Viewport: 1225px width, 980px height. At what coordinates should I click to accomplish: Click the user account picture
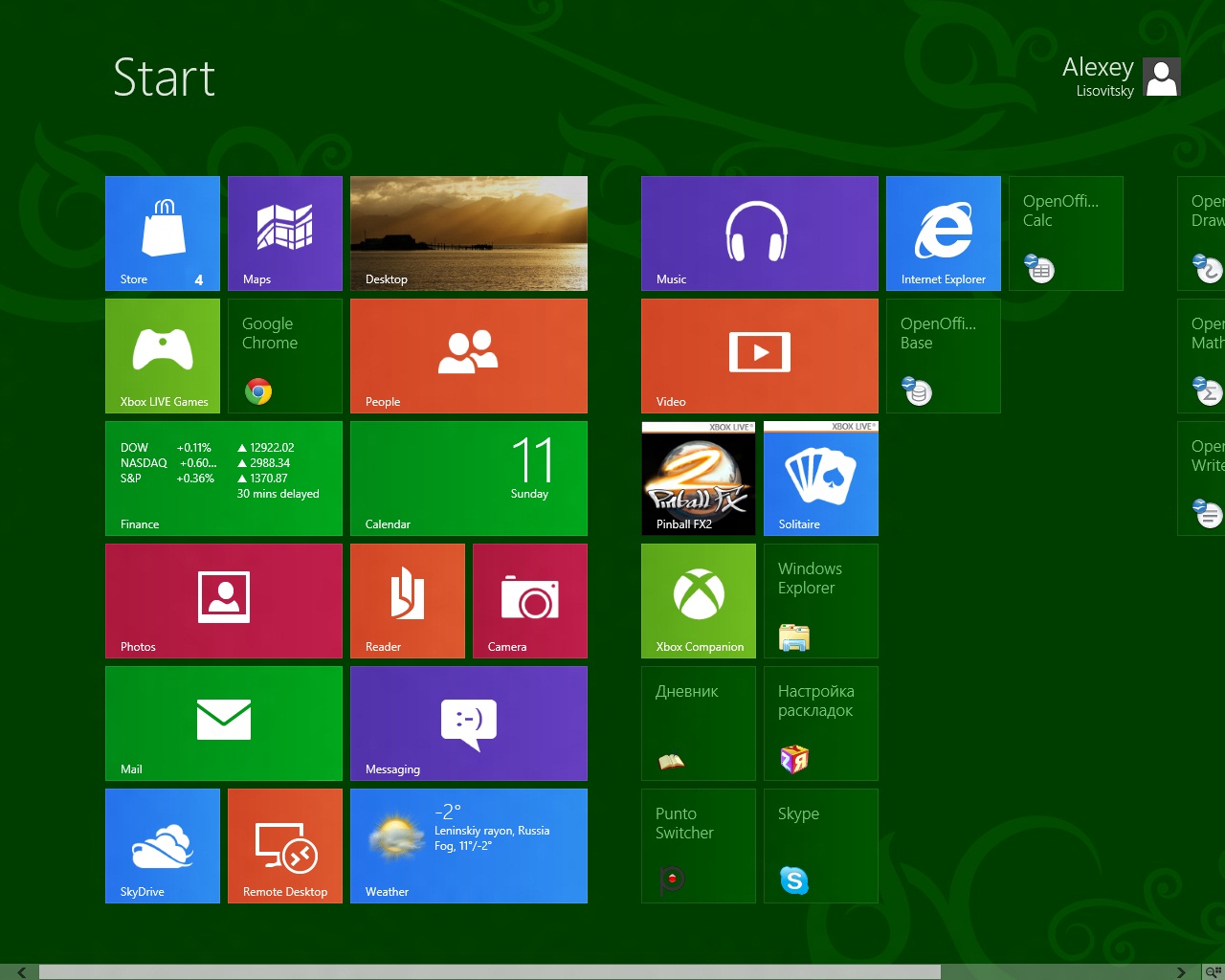[1162, 77]
